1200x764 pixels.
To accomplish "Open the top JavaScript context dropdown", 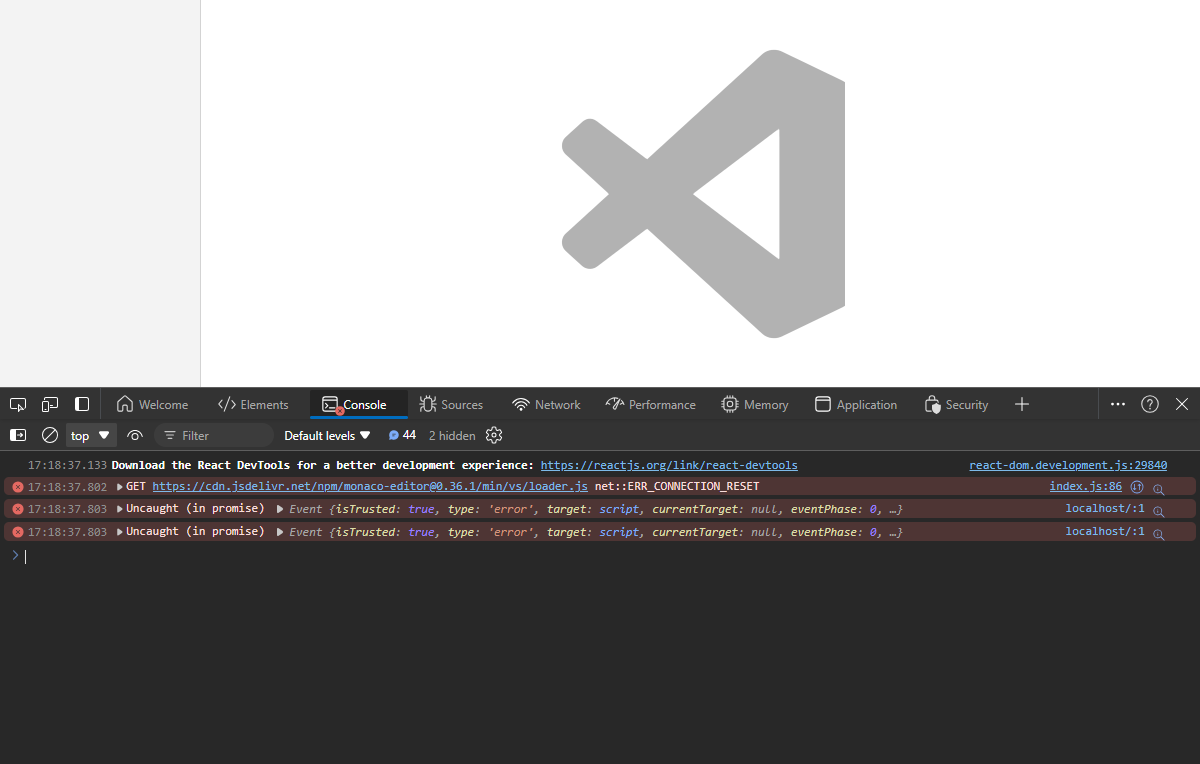I will tap(91, 435).
